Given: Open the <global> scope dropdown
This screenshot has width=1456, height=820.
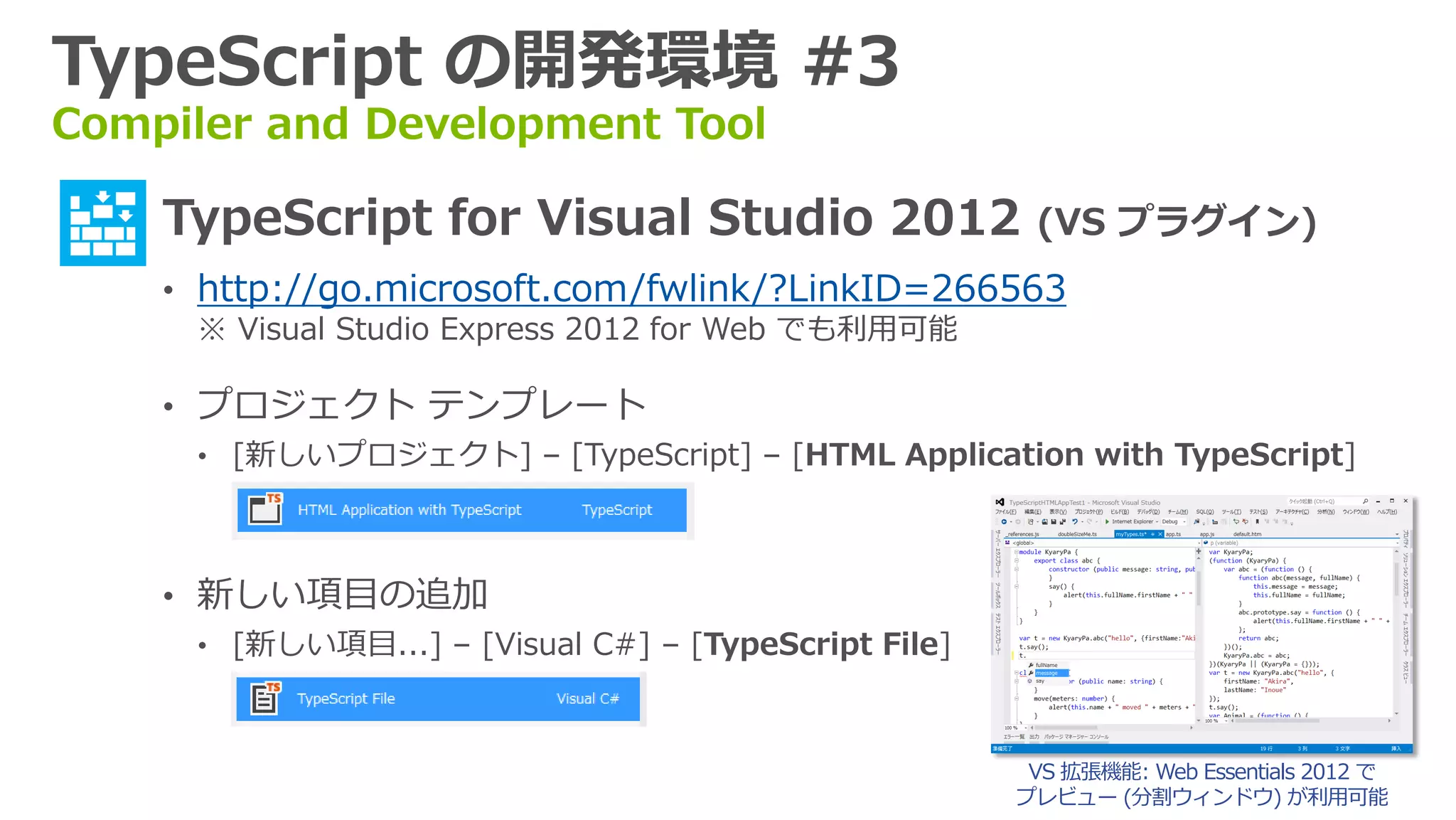Looking at the screenshot, I should [1102, 543].
